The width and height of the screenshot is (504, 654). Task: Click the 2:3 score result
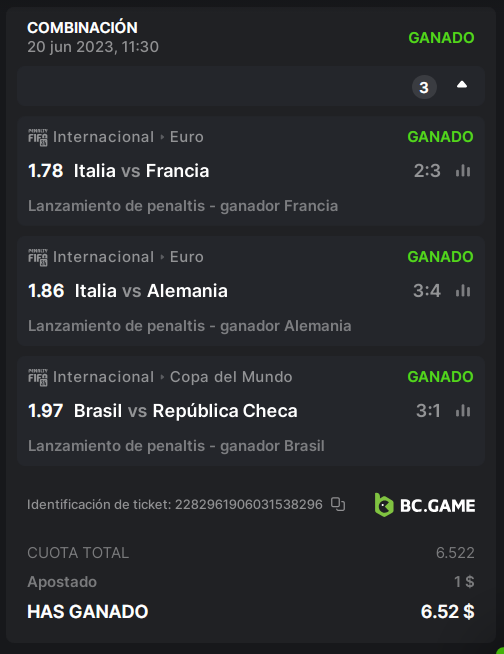pos(427,171)
